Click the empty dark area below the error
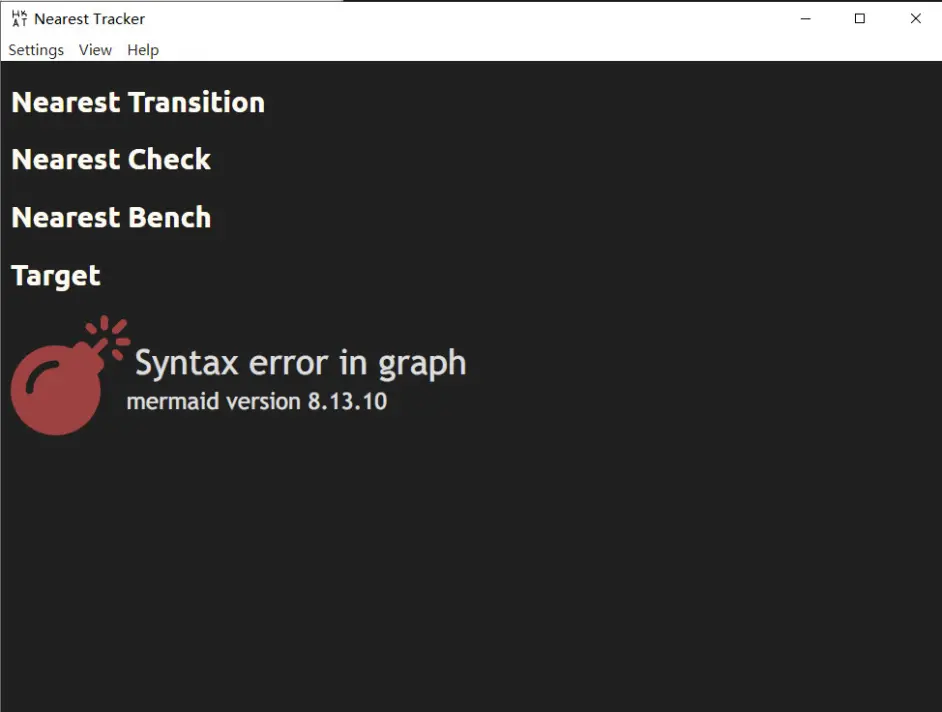The image size is (942, 712). pyautogui.click(x=471, y=571)
